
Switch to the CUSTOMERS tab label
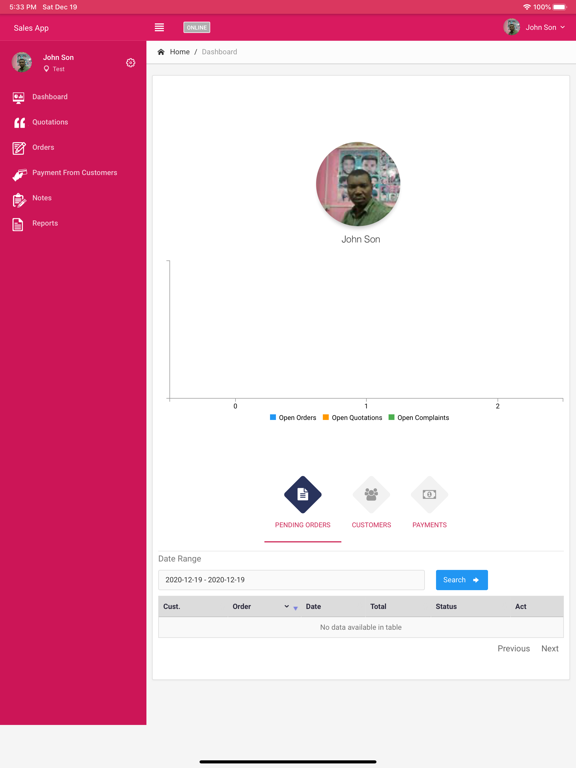[371, 525]
